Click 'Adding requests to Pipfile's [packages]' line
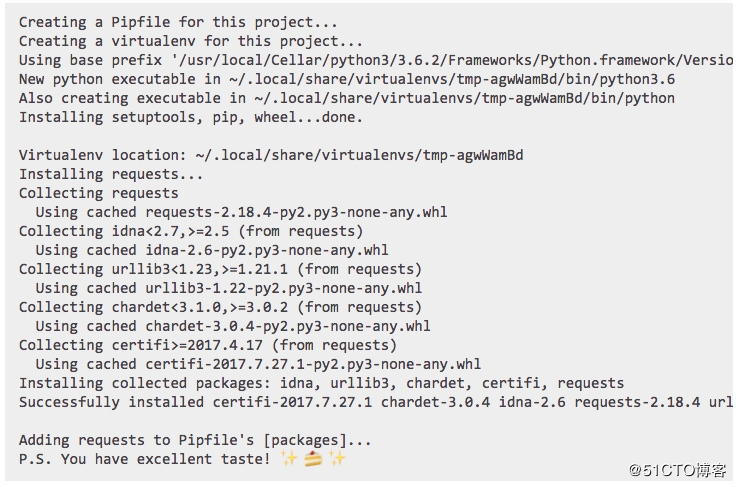This screenshot has height=487, width=736. [195, 440]
